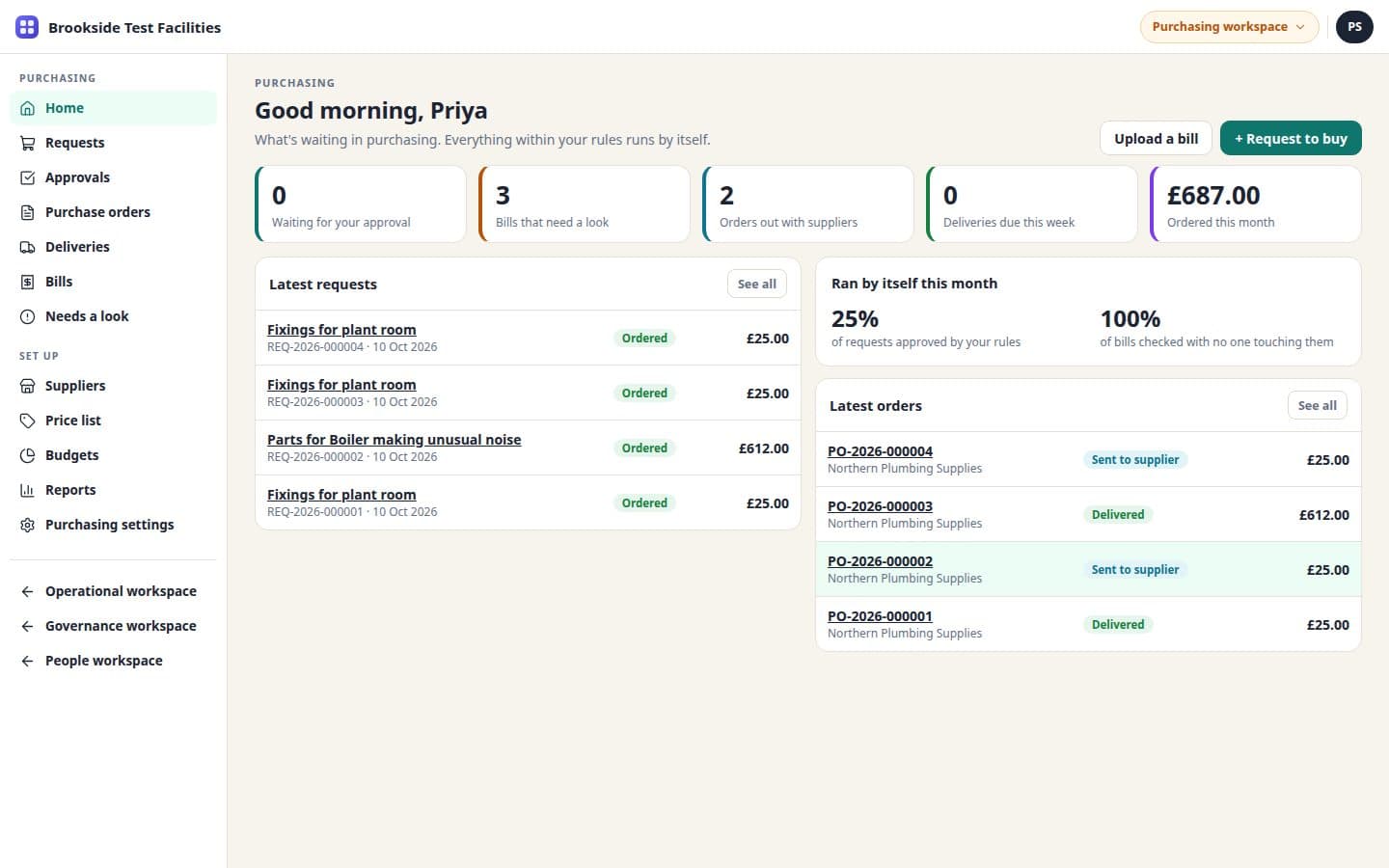The width and height of the screenshot is (1389, 868).
Task: Click the + Request to buy button
Action: pyautogui.click(x=1291, y=138)
